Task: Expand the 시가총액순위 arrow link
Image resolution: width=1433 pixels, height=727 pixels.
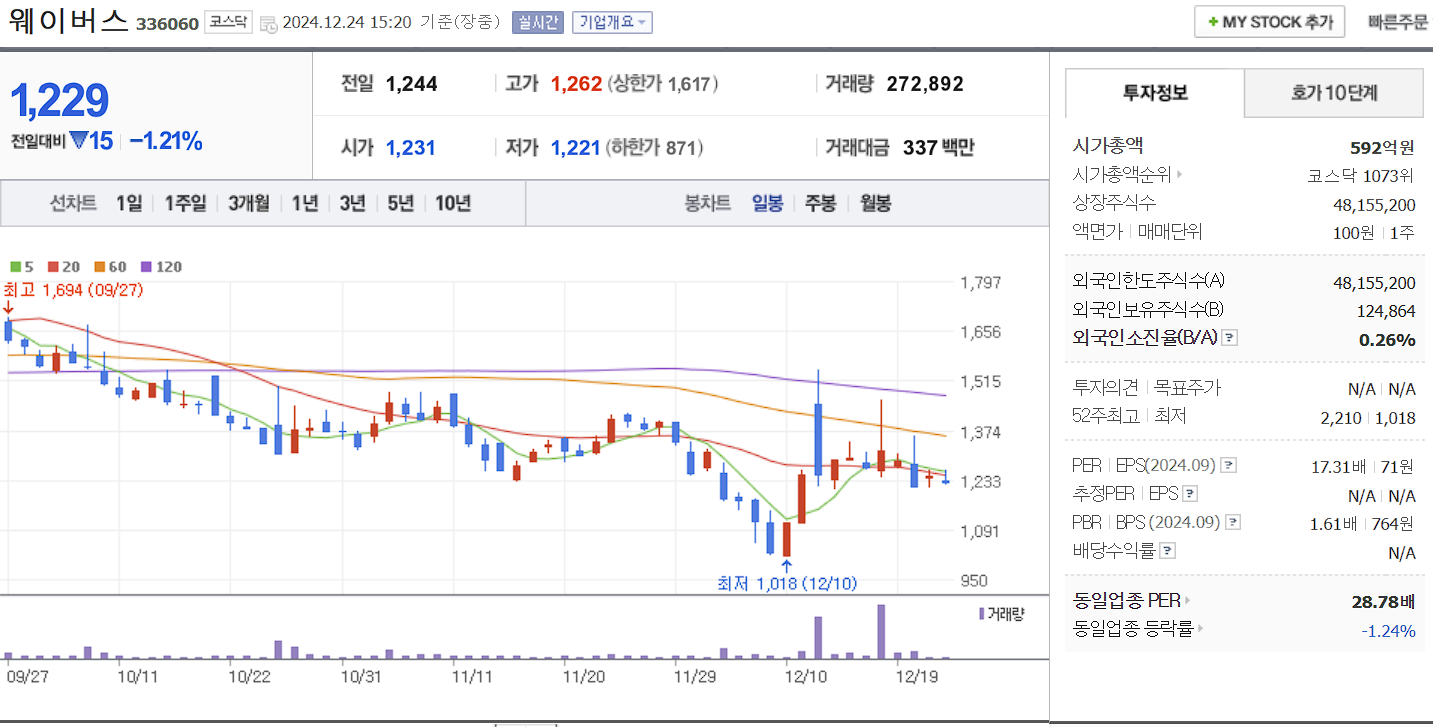Action: coord(1179,175)
